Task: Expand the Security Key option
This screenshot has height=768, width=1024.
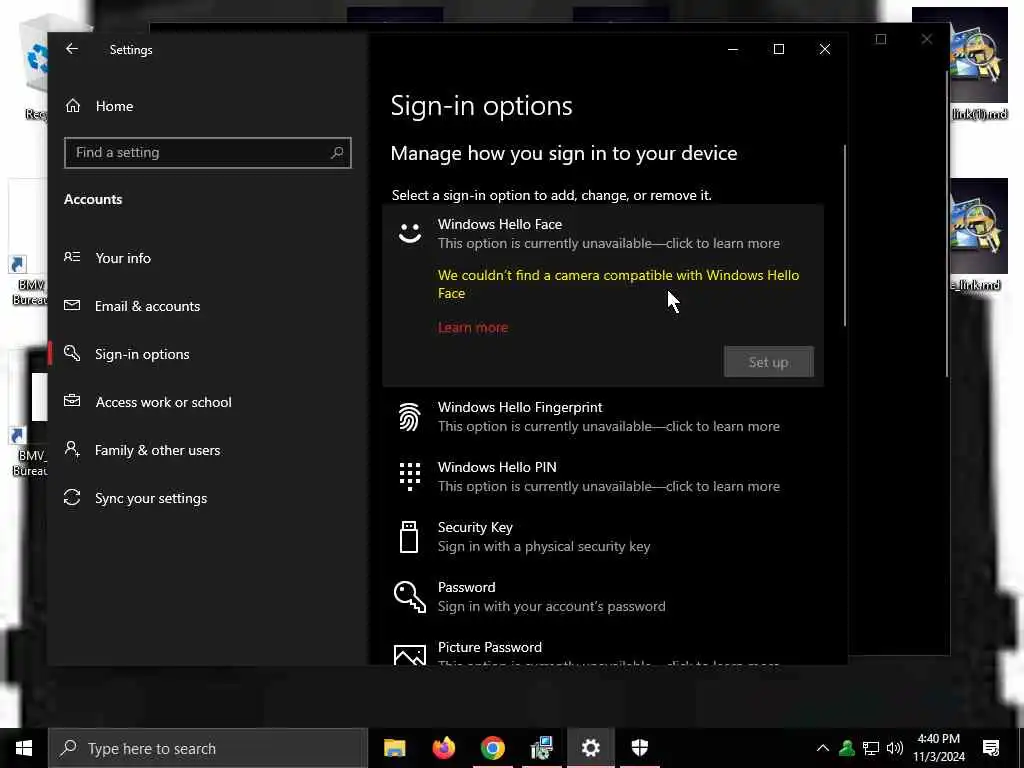Action: coord(603,537)
